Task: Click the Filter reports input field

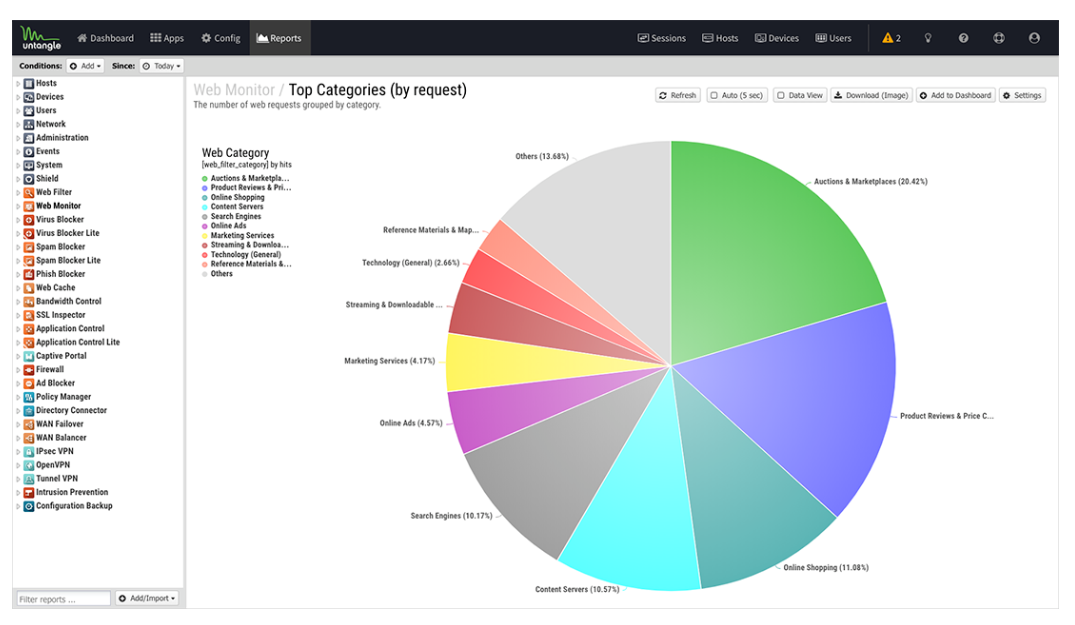Action: point(63,599)
